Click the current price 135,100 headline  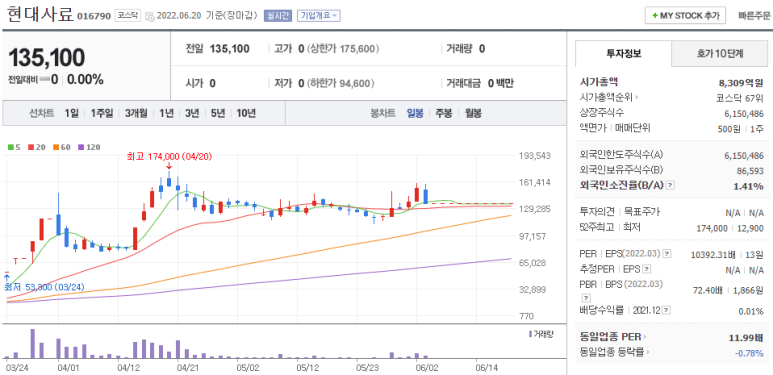[47, 58]
